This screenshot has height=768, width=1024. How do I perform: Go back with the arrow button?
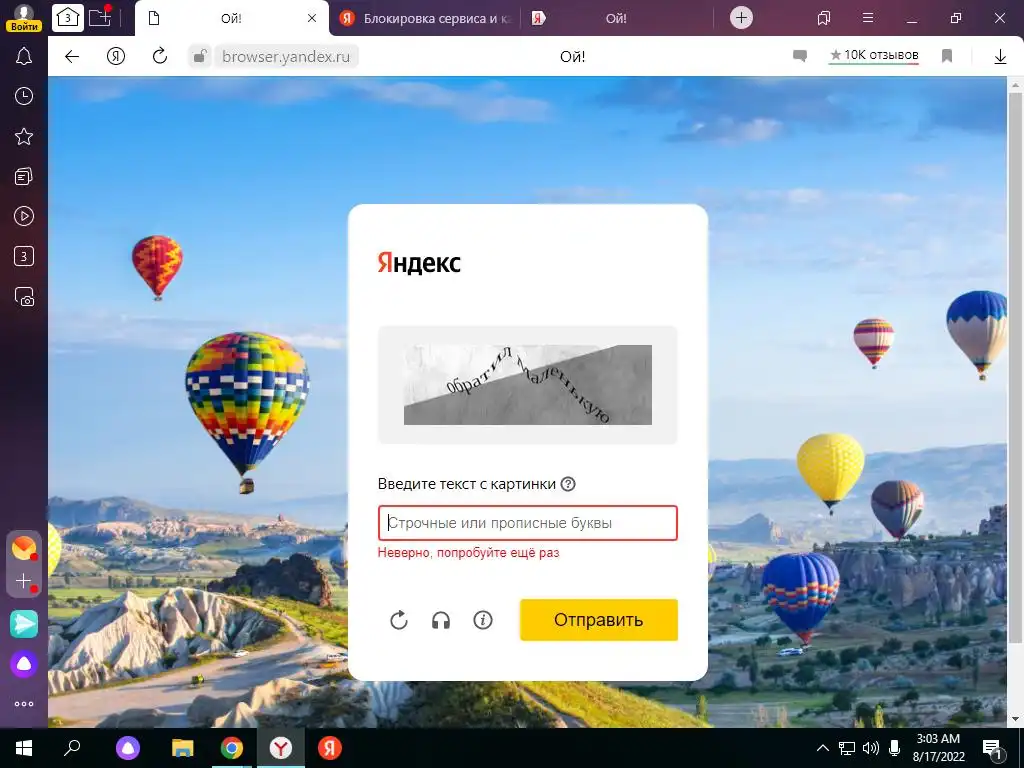(72, 57)
